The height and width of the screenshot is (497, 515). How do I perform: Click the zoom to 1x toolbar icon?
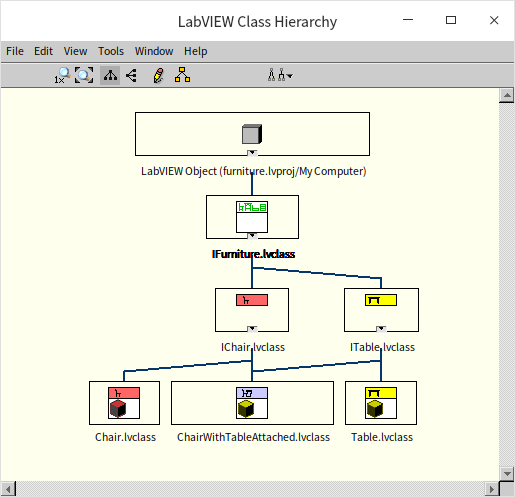pyautogui.click(x=62, y=75)
